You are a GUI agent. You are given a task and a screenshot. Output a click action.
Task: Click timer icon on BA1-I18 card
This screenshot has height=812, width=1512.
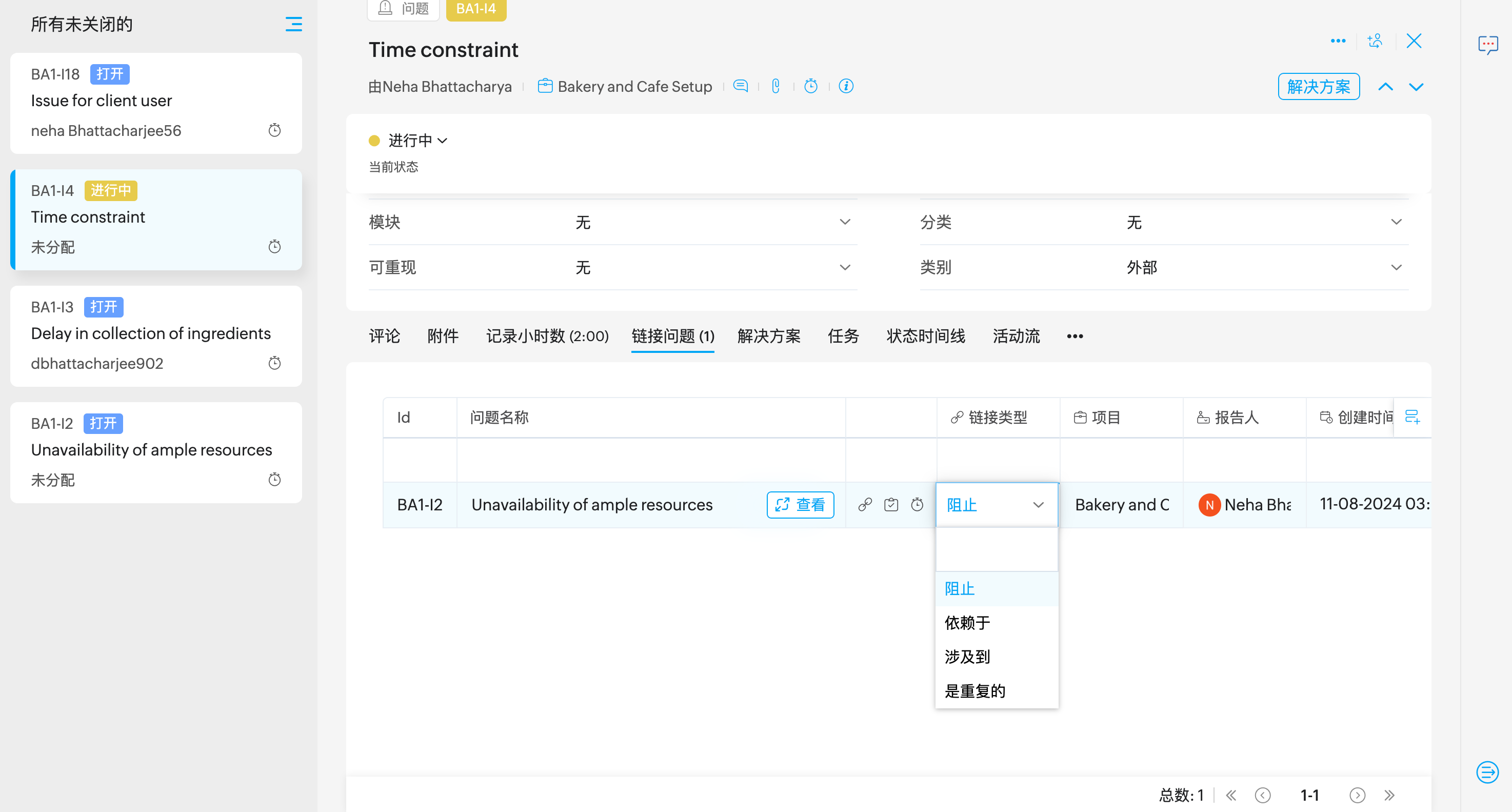click(x=275, y=130)
